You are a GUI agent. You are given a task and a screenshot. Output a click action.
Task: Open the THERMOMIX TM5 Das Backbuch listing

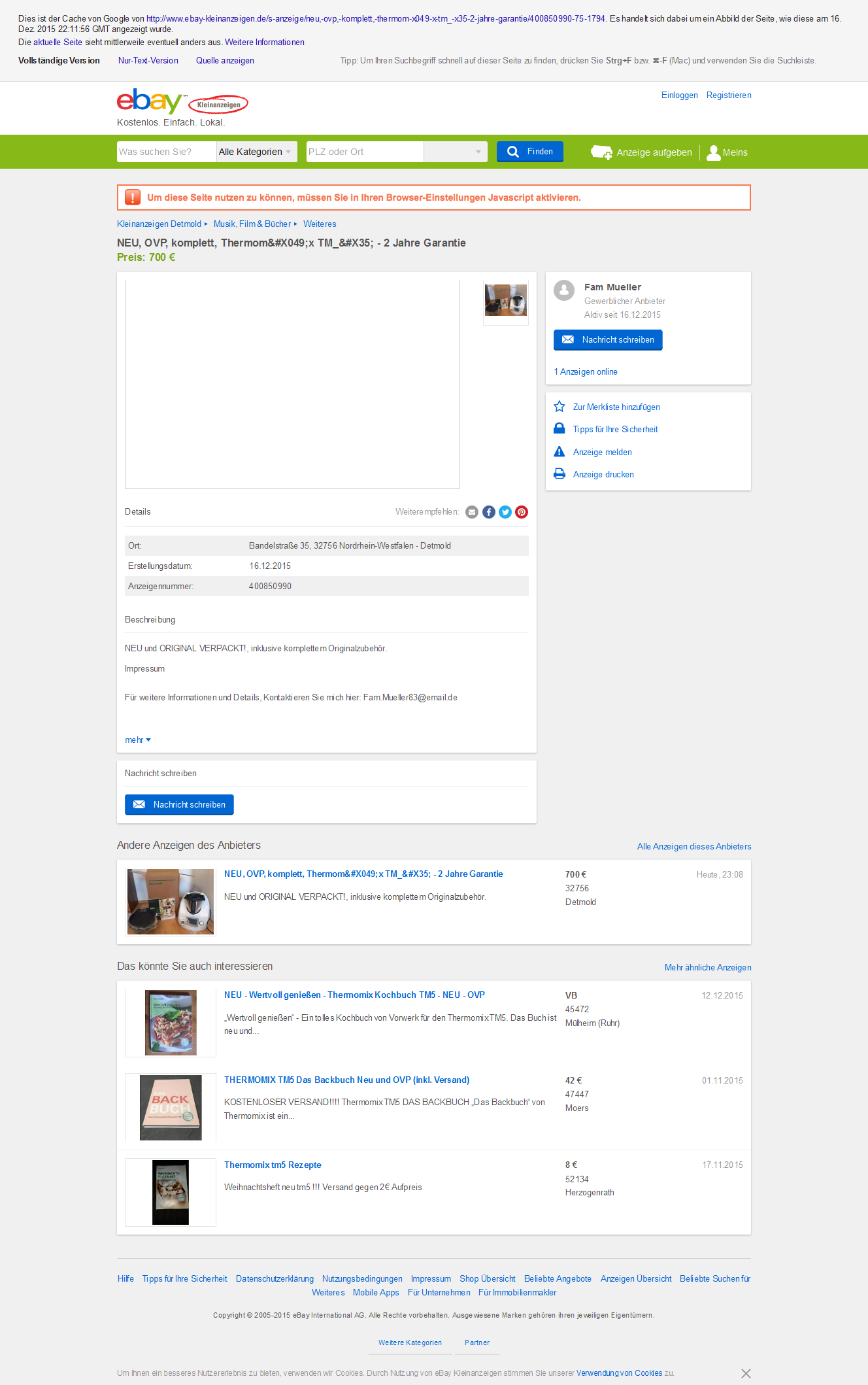[x=346, y=1080]
